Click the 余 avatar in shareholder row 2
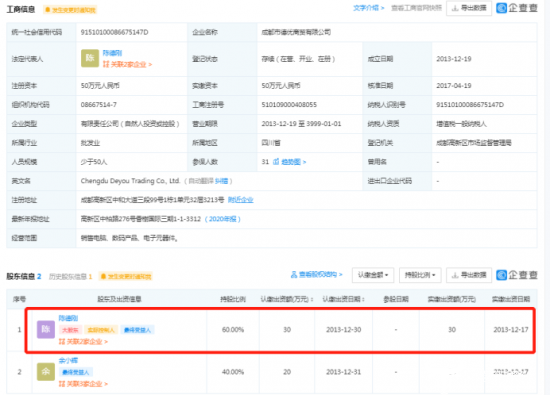The height and width of the screenshot is (395, 550). (46, 372)
